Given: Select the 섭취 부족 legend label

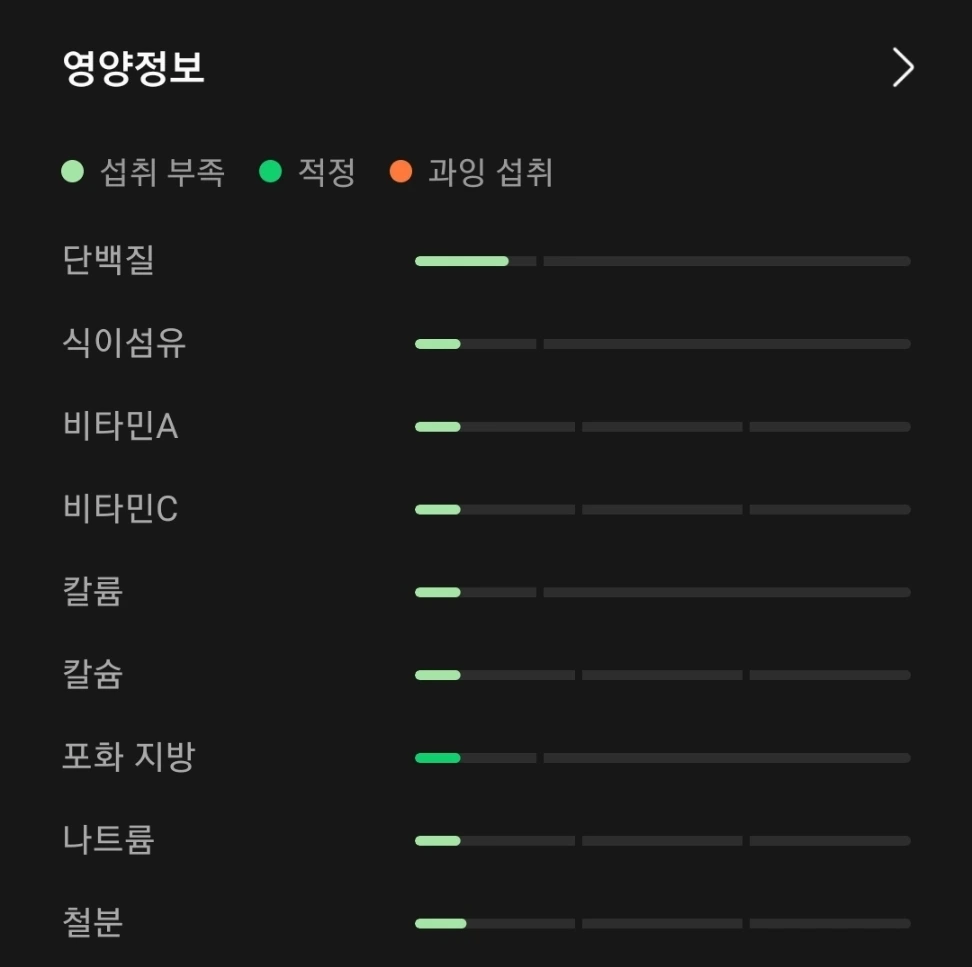Looking at the screenshot, I should tap(162, 172).
